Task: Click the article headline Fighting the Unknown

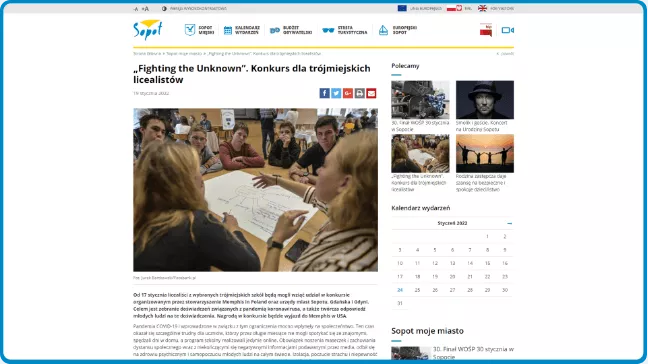Action: pyautogui.click(x=252, y=74)
